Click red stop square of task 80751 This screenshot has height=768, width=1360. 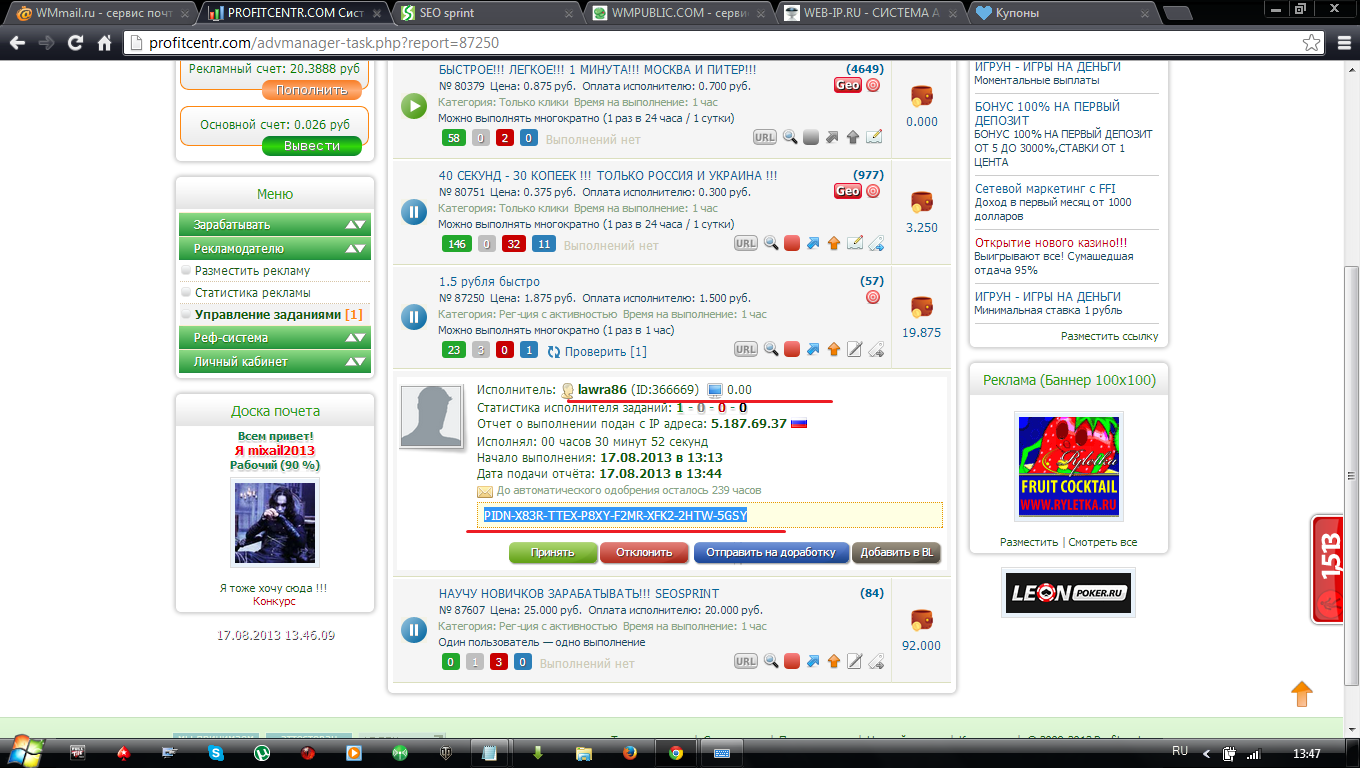[x=792, y=243]
